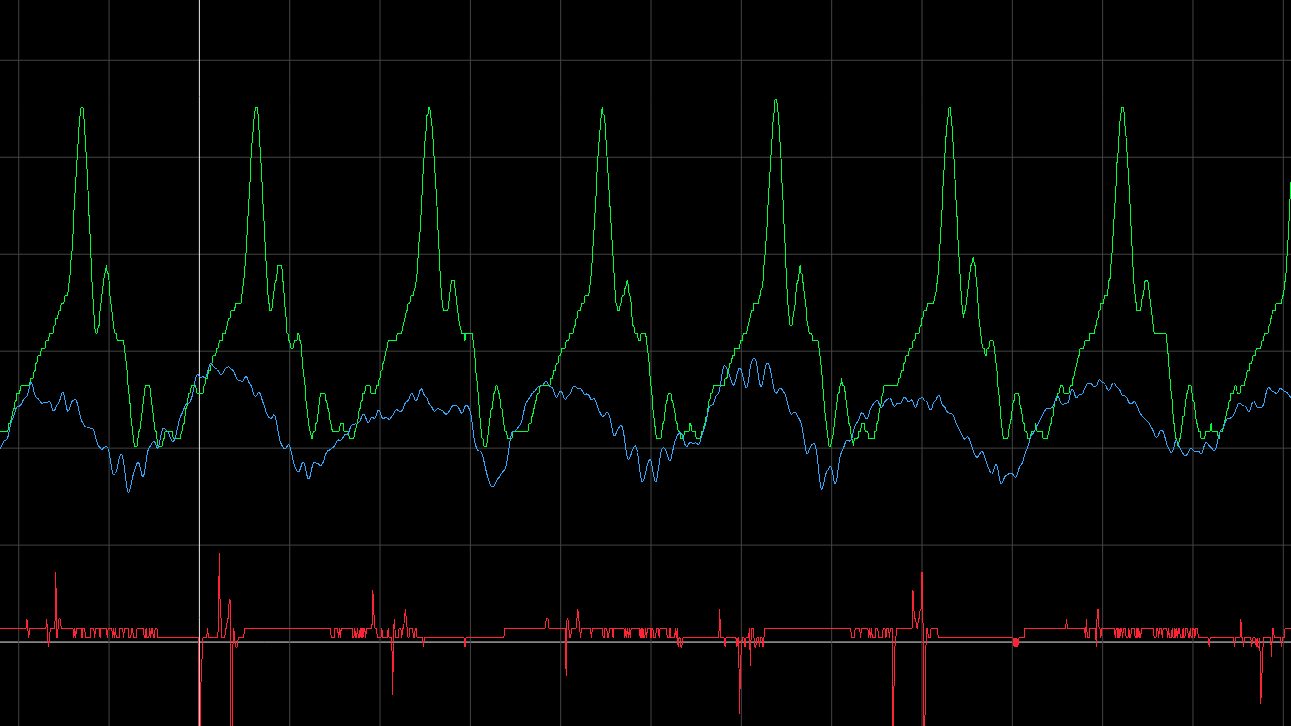Click the third green waveform peak

tap(429, 110)
